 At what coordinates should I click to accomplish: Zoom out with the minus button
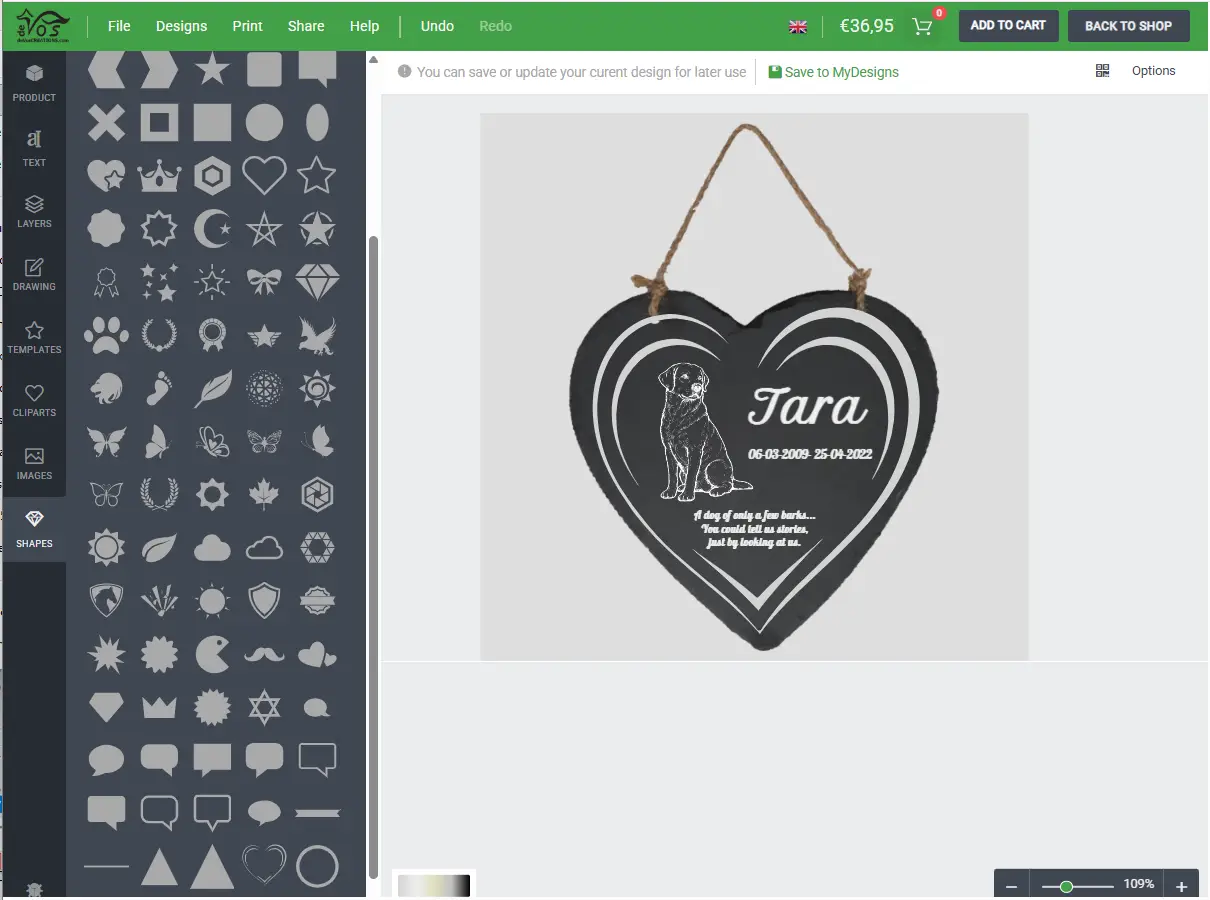(x=1011, y=886)
